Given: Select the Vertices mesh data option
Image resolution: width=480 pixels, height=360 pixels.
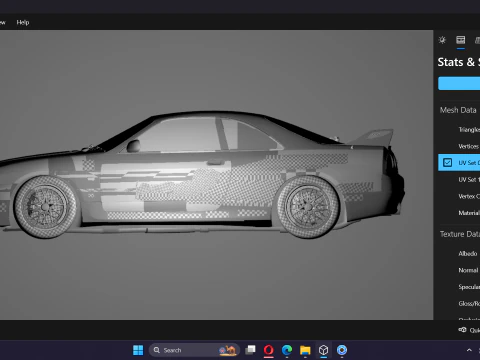Looking at the screenshot, I should [468, 146].
